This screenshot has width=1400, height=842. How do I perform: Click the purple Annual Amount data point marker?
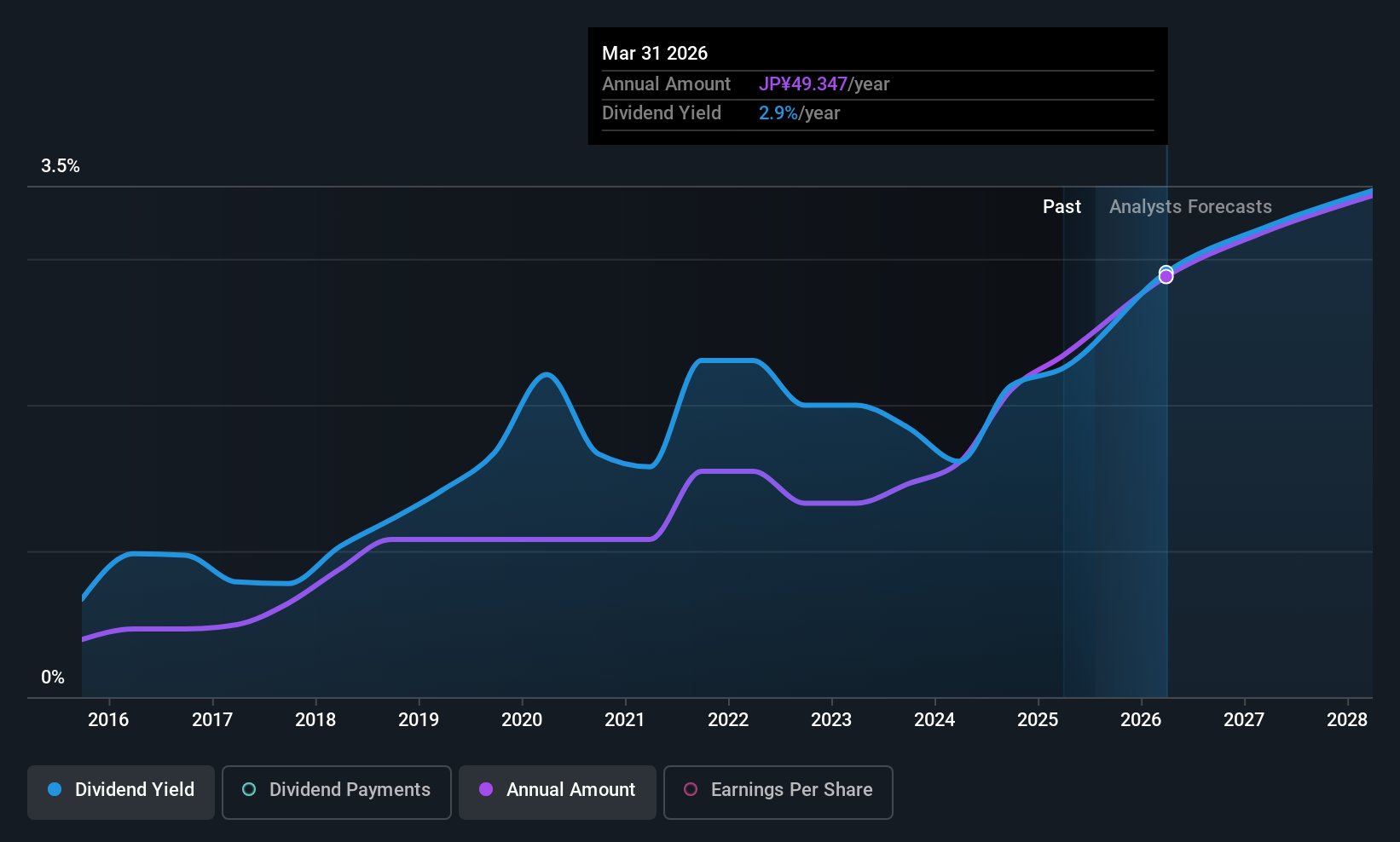(x=1166, y=277)
